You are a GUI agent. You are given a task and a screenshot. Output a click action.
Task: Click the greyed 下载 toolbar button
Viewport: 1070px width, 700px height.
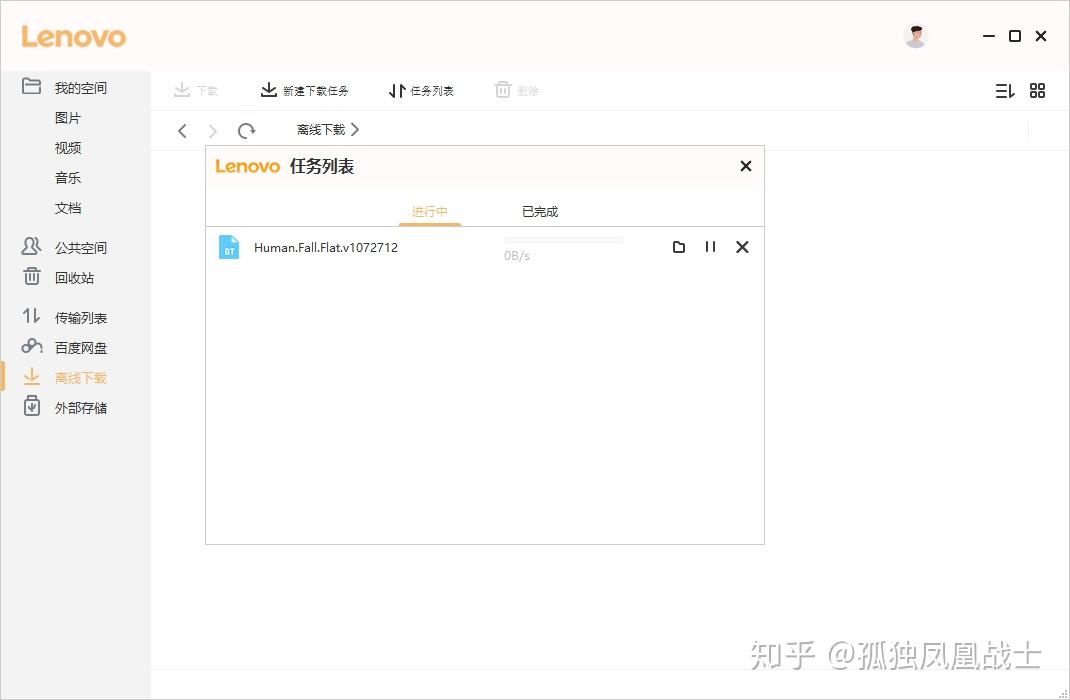point(195,90)
